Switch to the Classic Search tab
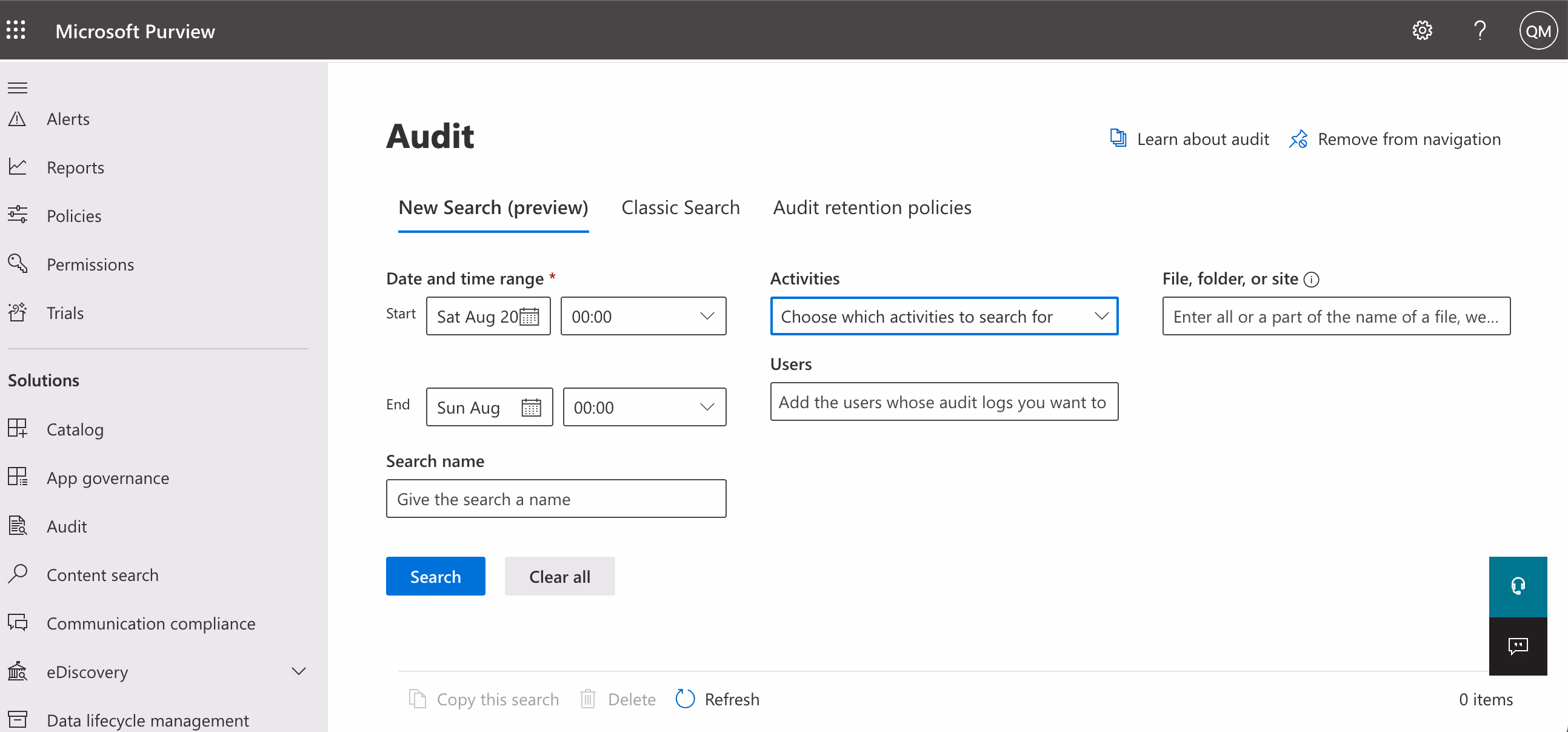1568x732 pixels. 680,207
